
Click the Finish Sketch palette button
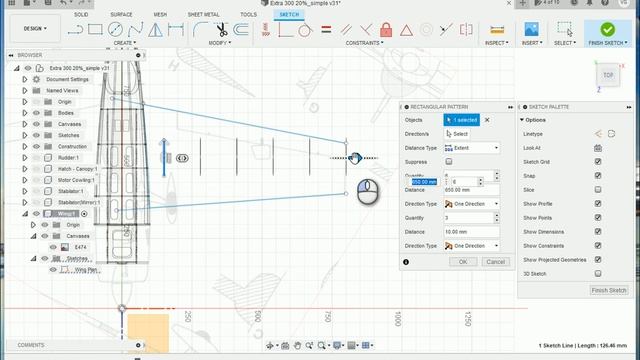click(x=609, y=290)
